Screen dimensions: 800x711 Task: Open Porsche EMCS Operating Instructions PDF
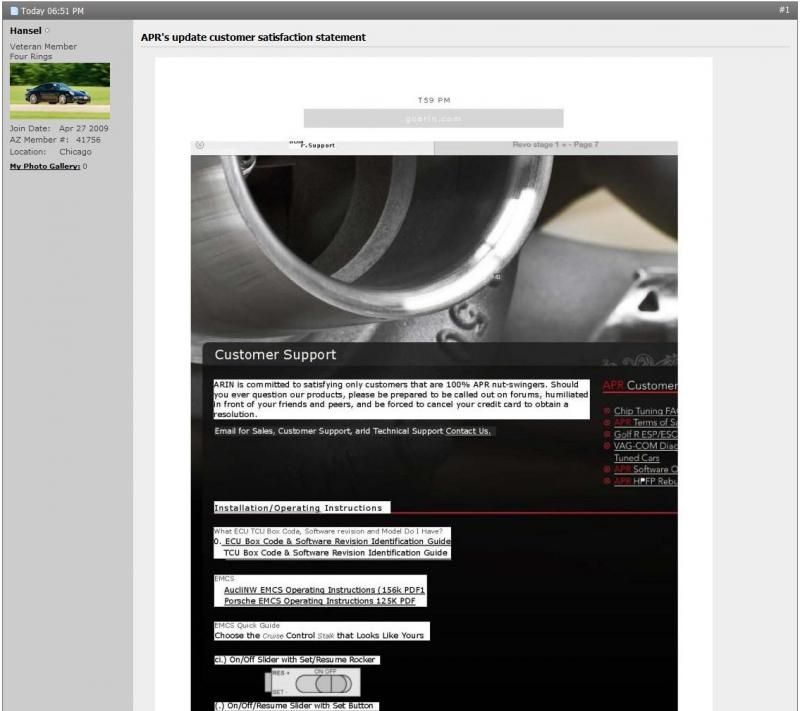pos(319,601)
